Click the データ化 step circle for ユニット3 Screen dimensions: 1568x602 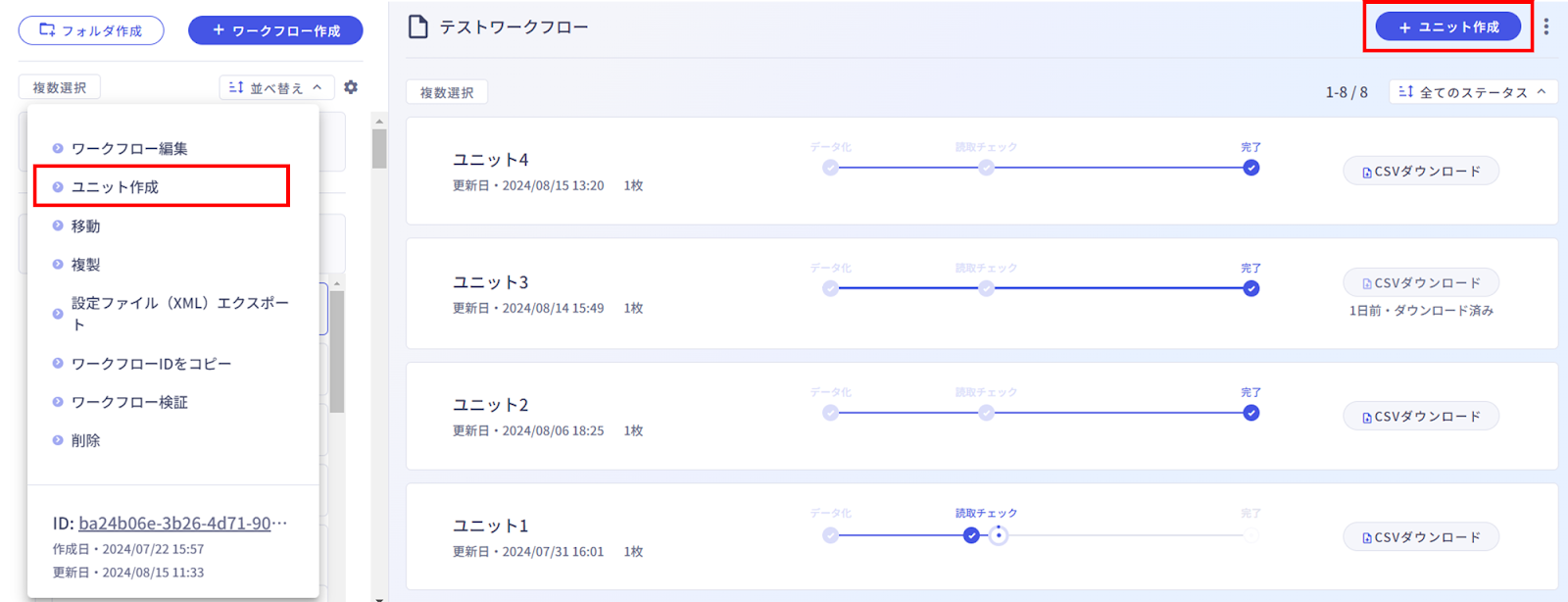(831, 288)
